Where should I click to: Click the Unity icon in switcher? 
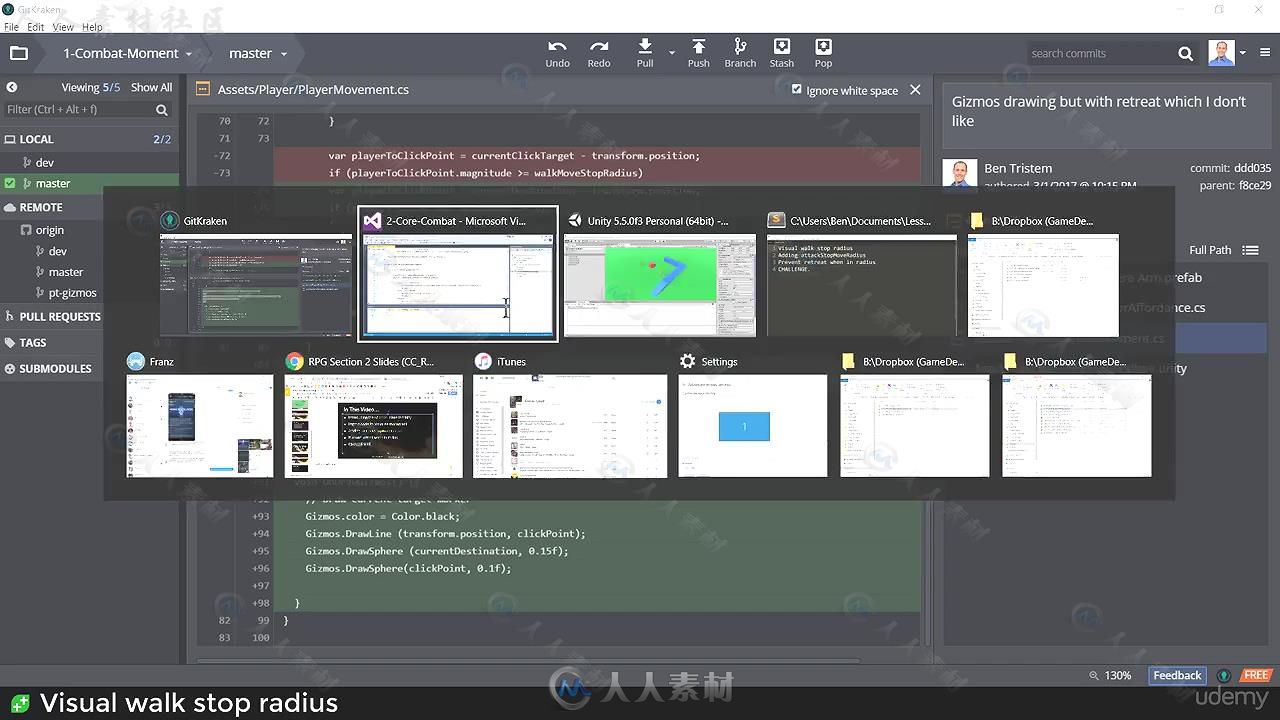tap(574, 221)
